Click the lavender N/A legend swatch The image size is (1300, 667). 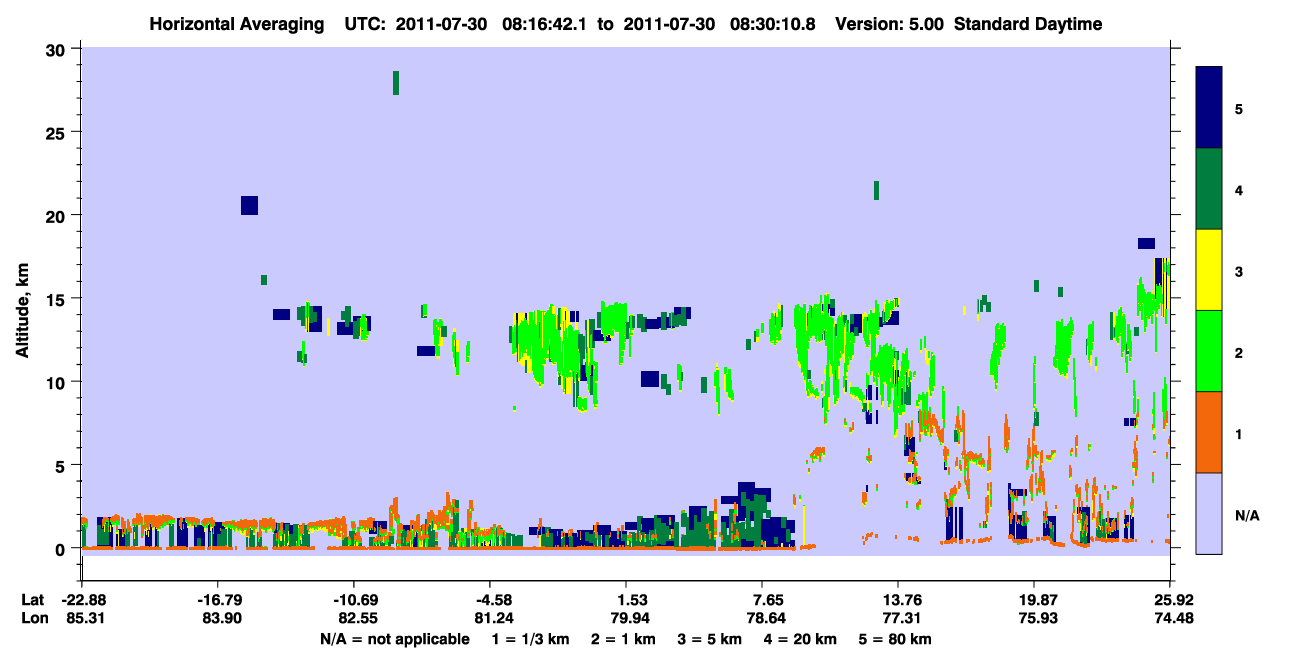[1209, 513]
